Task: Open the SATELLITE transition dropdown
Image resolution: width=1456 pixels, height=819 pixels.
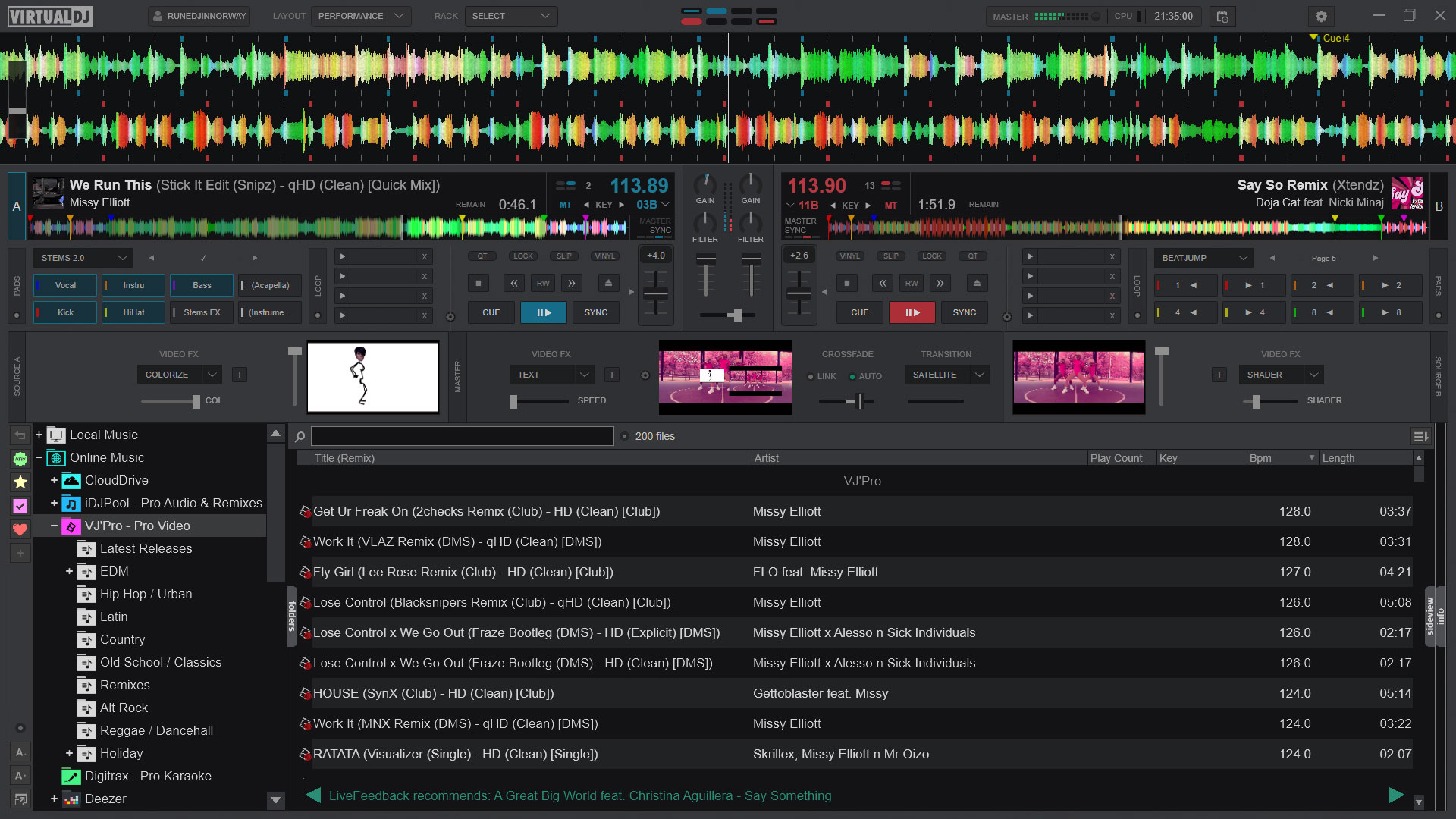Action: (x=946, y=375)
